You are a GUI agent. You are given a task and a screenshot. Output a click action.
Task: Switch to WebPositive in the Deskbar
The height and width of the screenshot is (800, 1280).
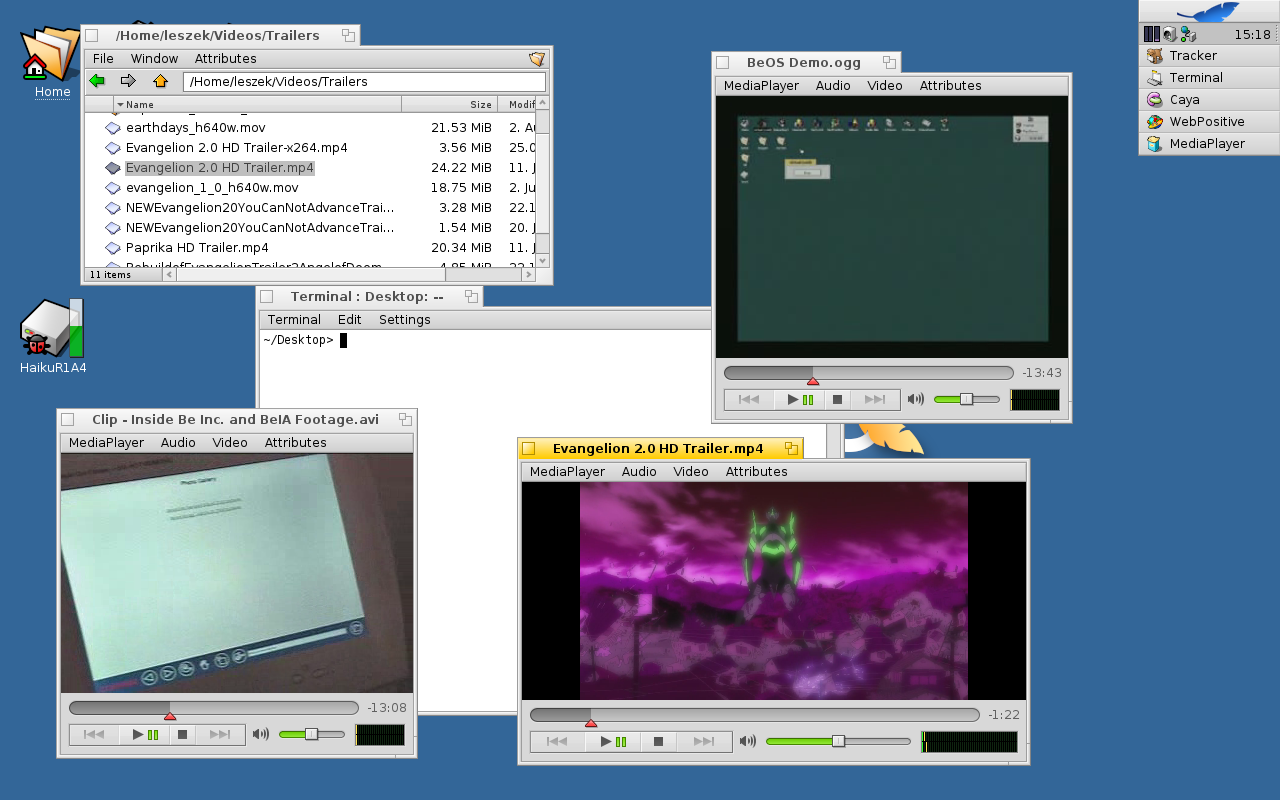pos(1207,122)
